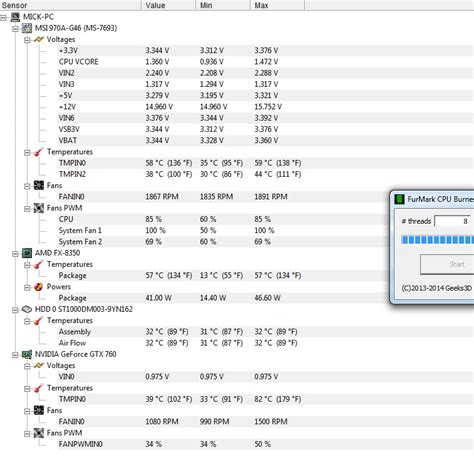Click the 46.60 W max value

pos(267,298)
